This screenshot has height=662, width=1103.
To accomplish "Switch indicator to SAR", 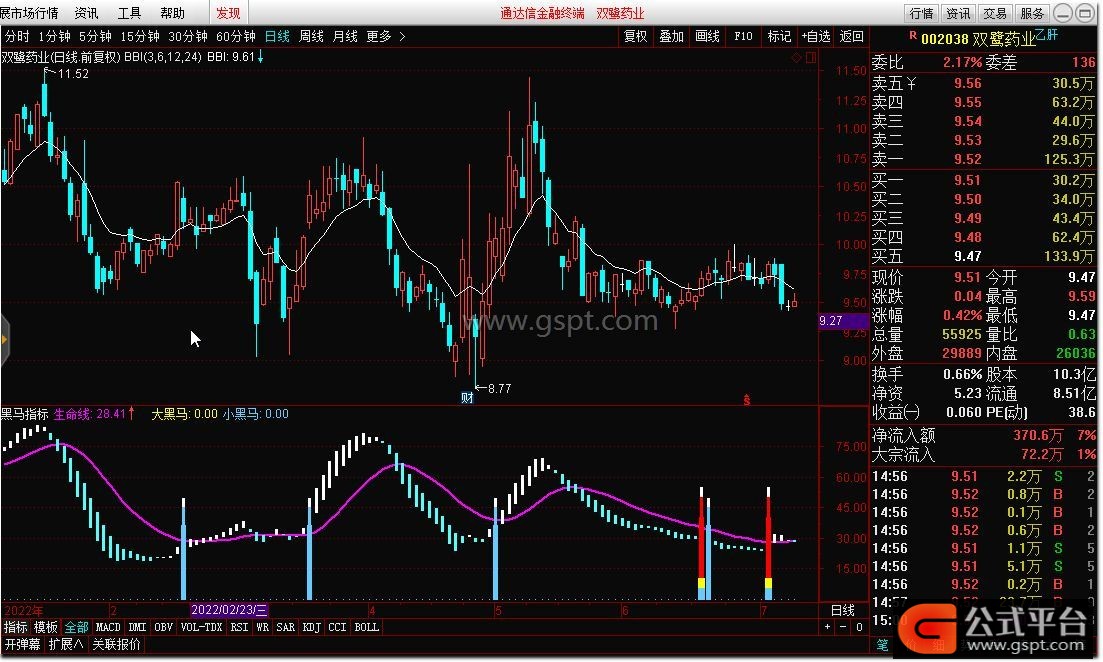I will pyautogui.click(x=286, y=627).
